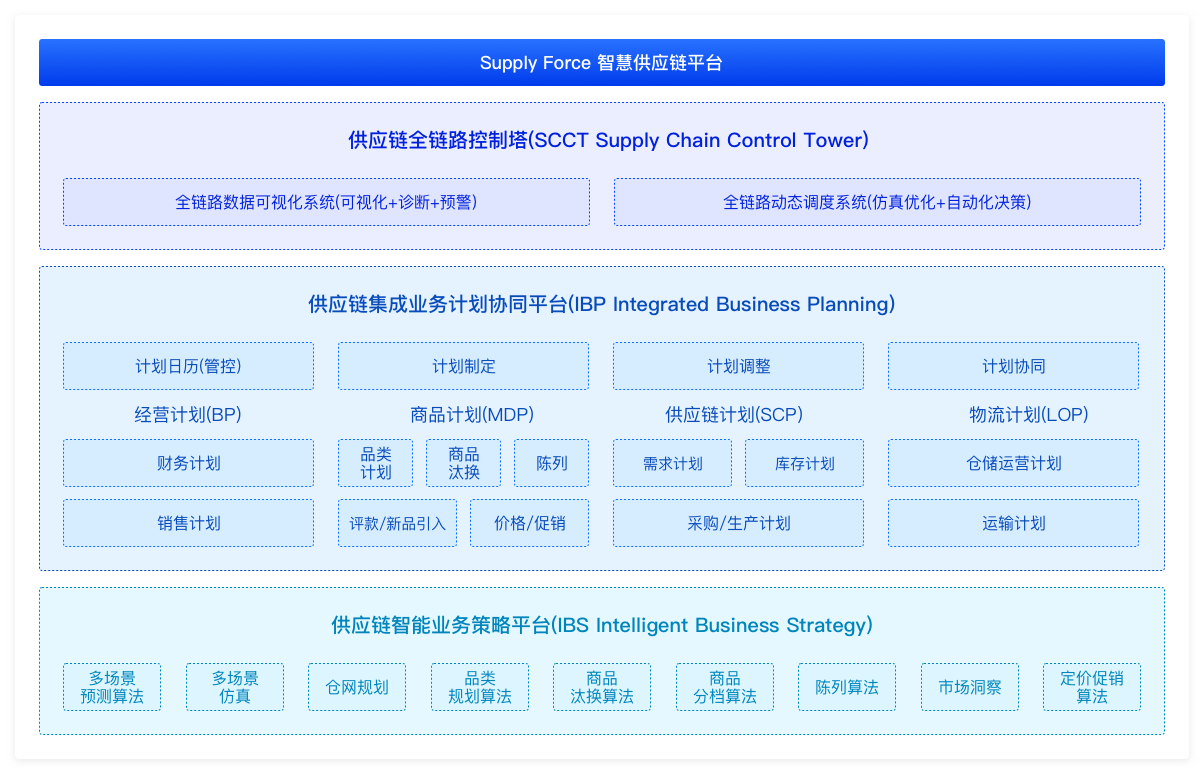Select the 品类计划 box

click(x=376, y=463)
